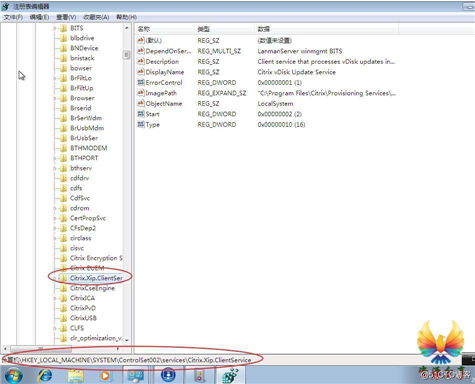475x384 pixels.
Task: Click the tree horizontal scrollbar right arrow
Action: tap(118, 349)
